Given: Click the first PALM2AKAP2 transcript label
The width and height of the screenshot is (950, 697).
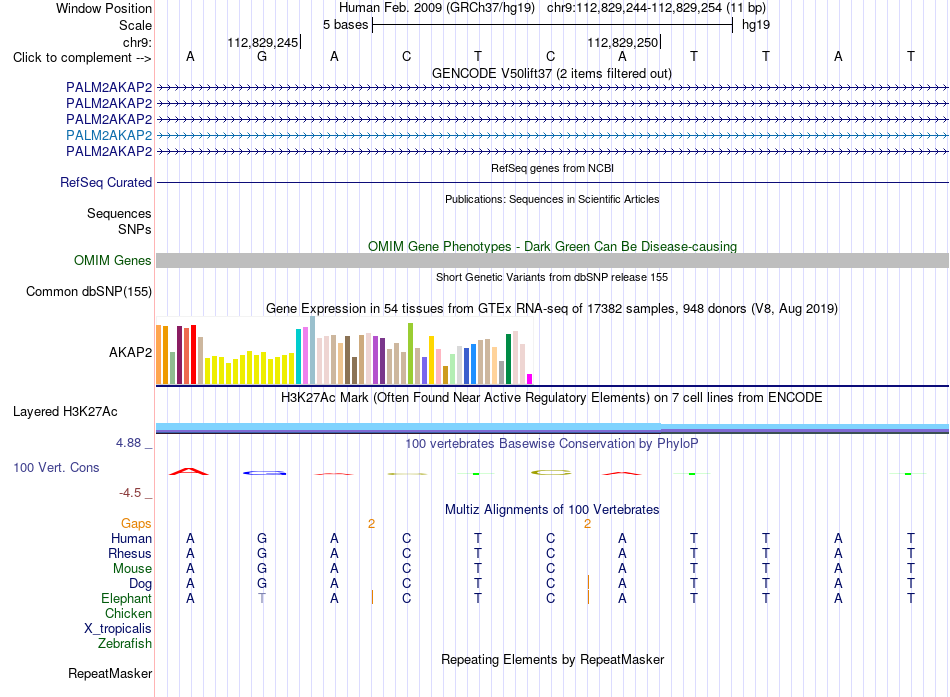Looking at the screenshot, I should 109,87.
